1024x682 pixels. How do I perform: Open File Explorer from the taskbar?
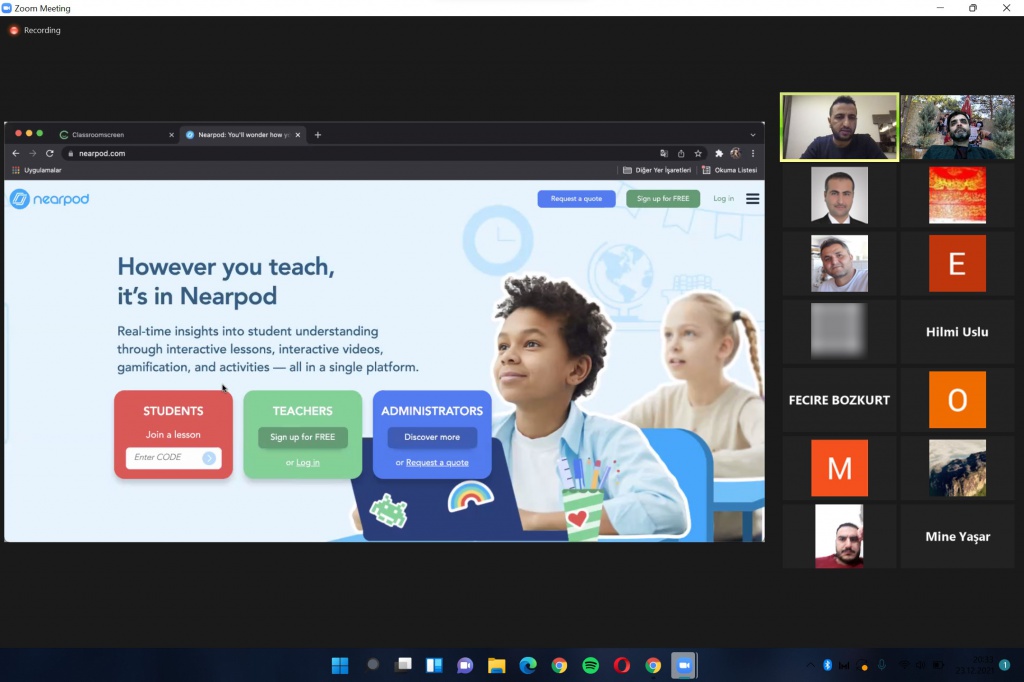pos(496,666)
